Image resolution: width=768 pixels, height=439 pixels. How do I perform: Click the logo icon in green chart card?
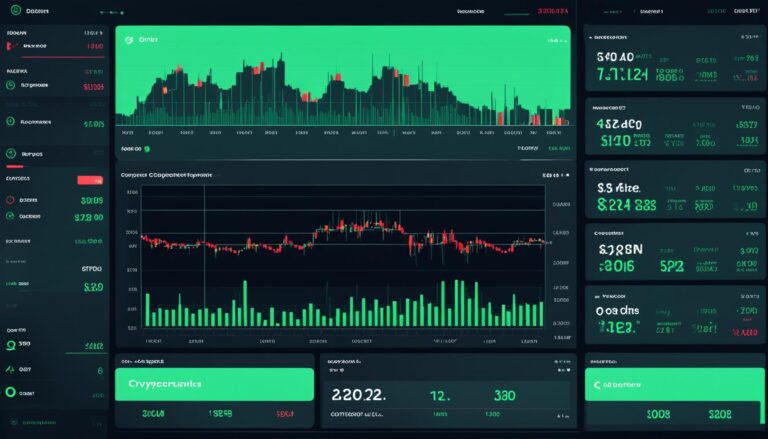pyautogui.click(x=129, y=40)
